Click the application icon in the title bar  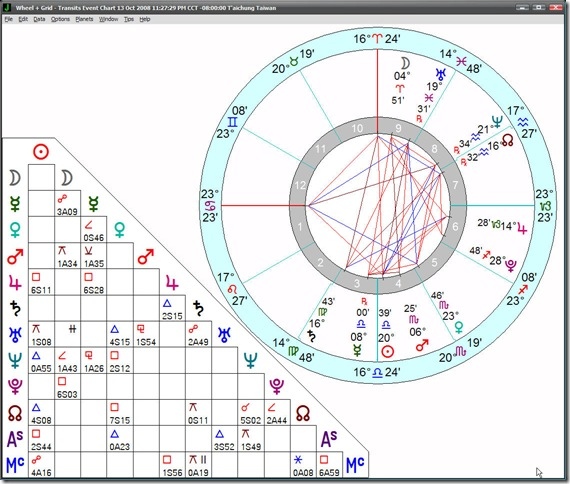pos(7,7)
